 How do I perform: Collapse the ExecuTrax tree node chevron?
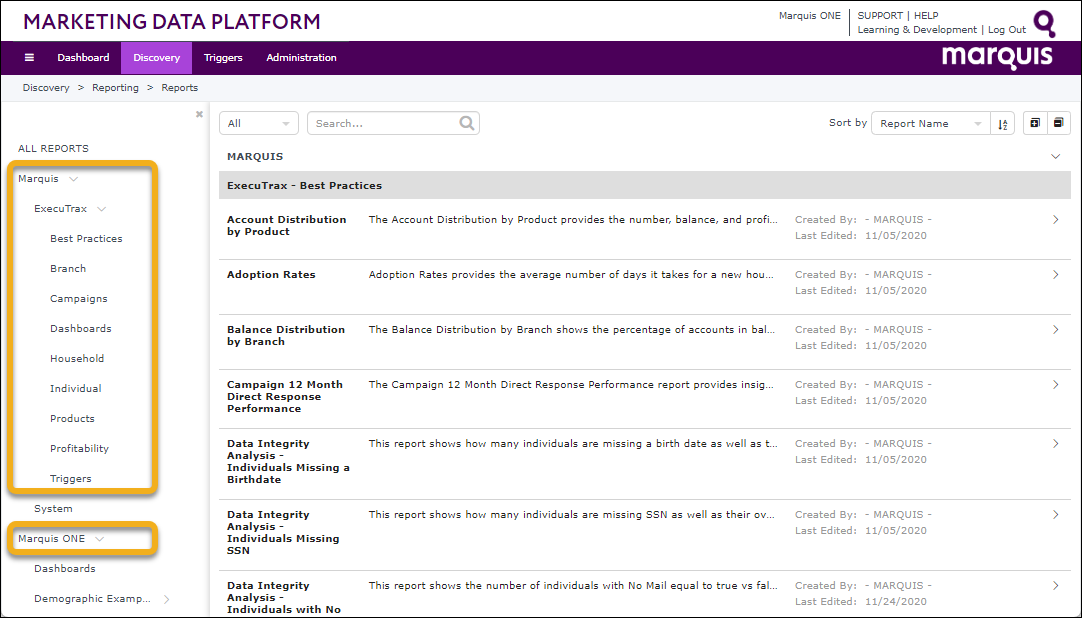coord(101,209)
